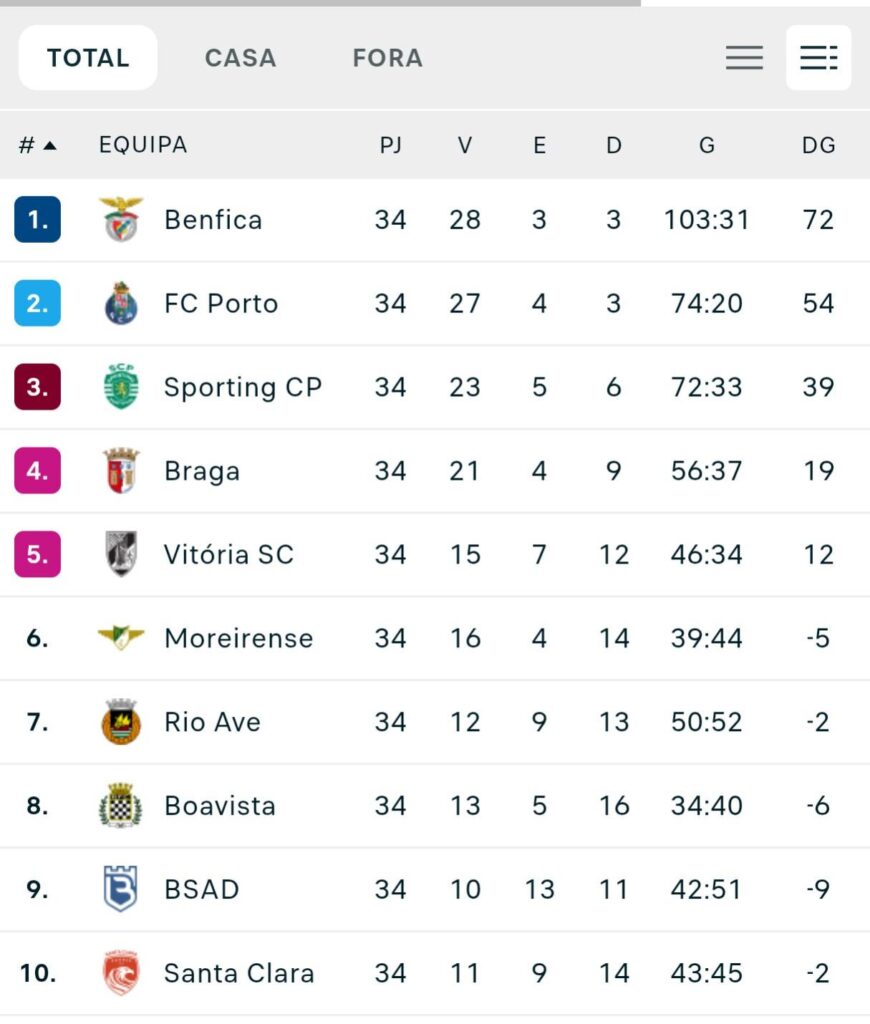This screenshot has width=870, height=1024.
Task: Enable the detailed standings view
Action: click(818, 57)
